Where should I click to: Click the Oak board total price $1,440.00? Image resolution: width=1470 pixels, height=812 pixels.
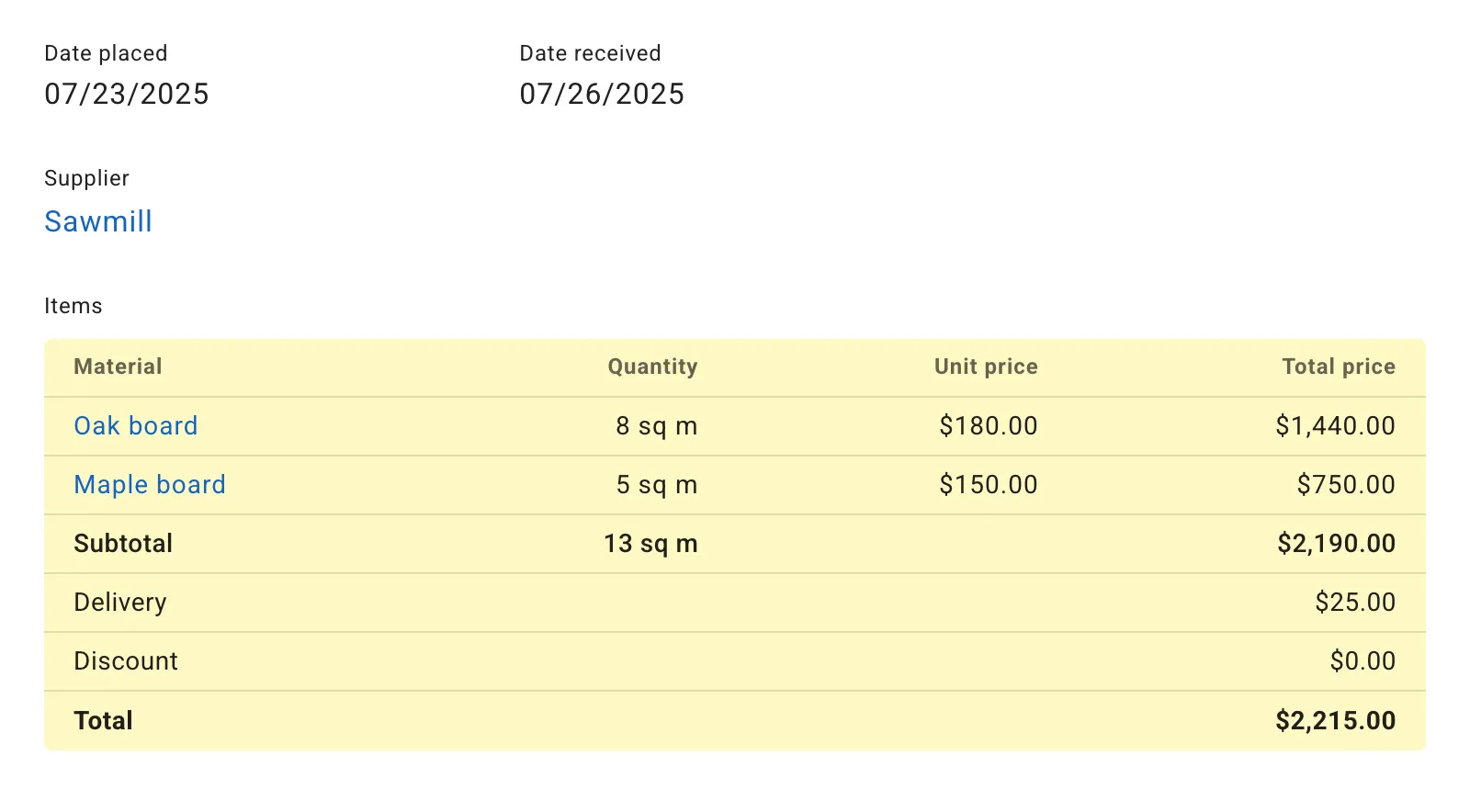(1334, 425)
